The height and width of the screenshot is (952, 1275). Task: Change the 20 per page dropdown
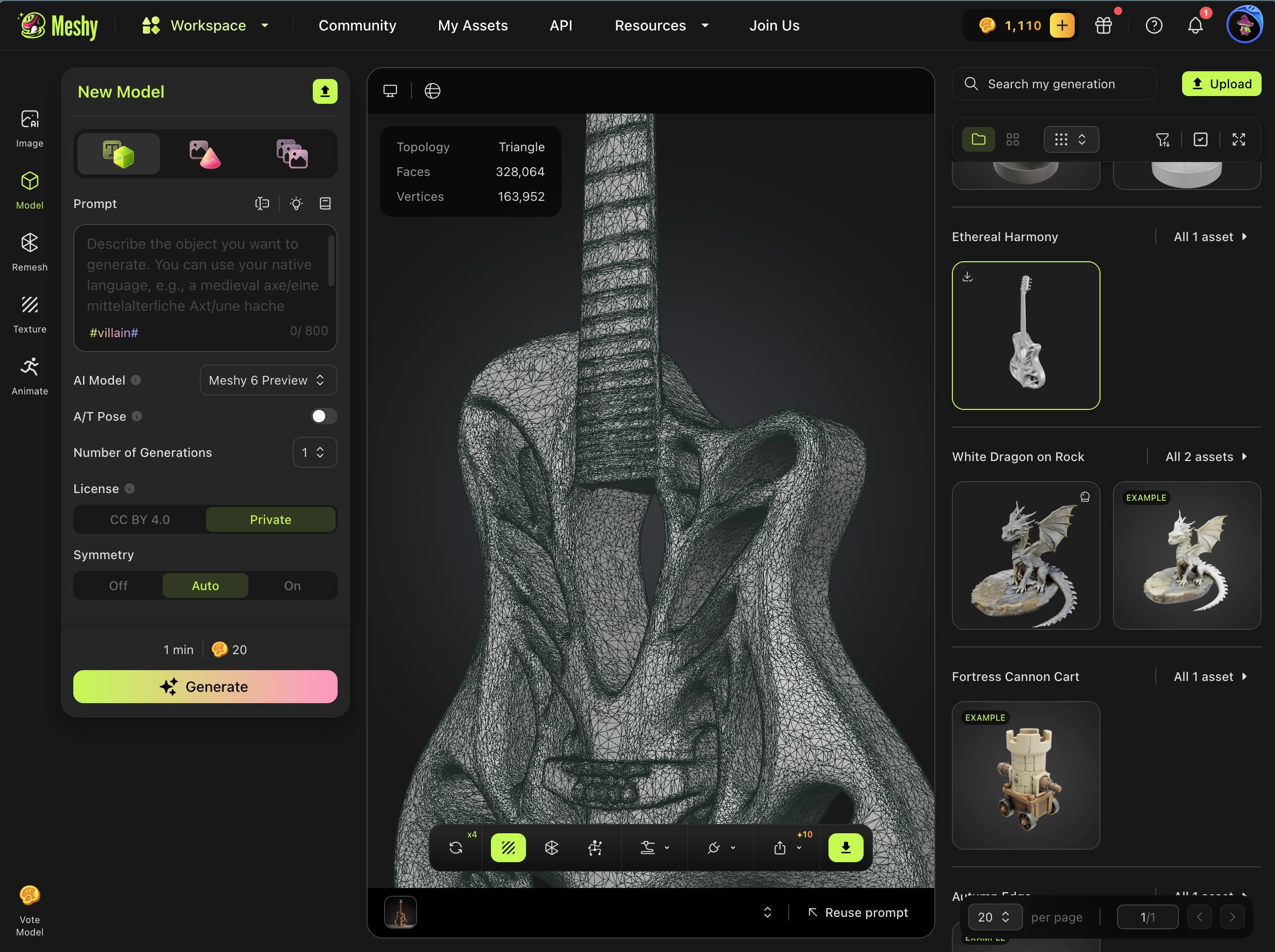994,917
